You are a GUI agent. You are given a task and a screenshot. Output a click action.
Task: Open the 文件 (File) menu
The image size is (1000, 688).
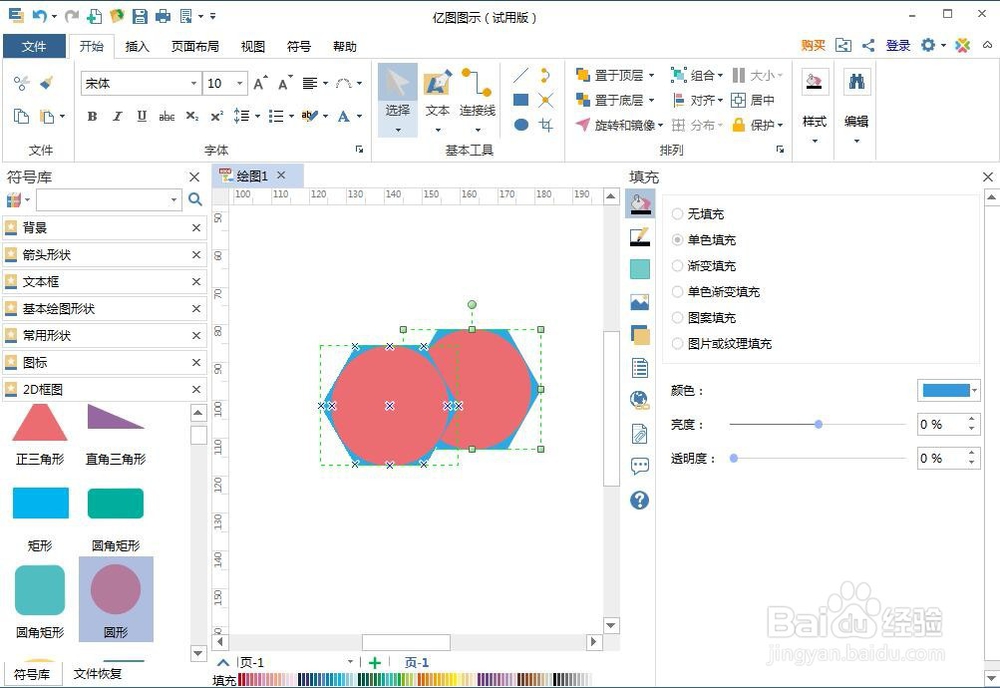pos(35,46)
